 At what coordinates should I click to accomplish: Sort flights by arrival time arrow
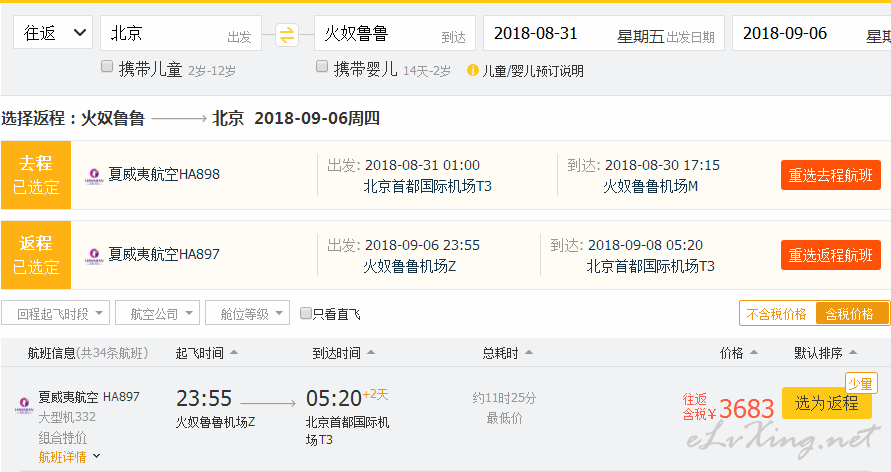[371, 353]
